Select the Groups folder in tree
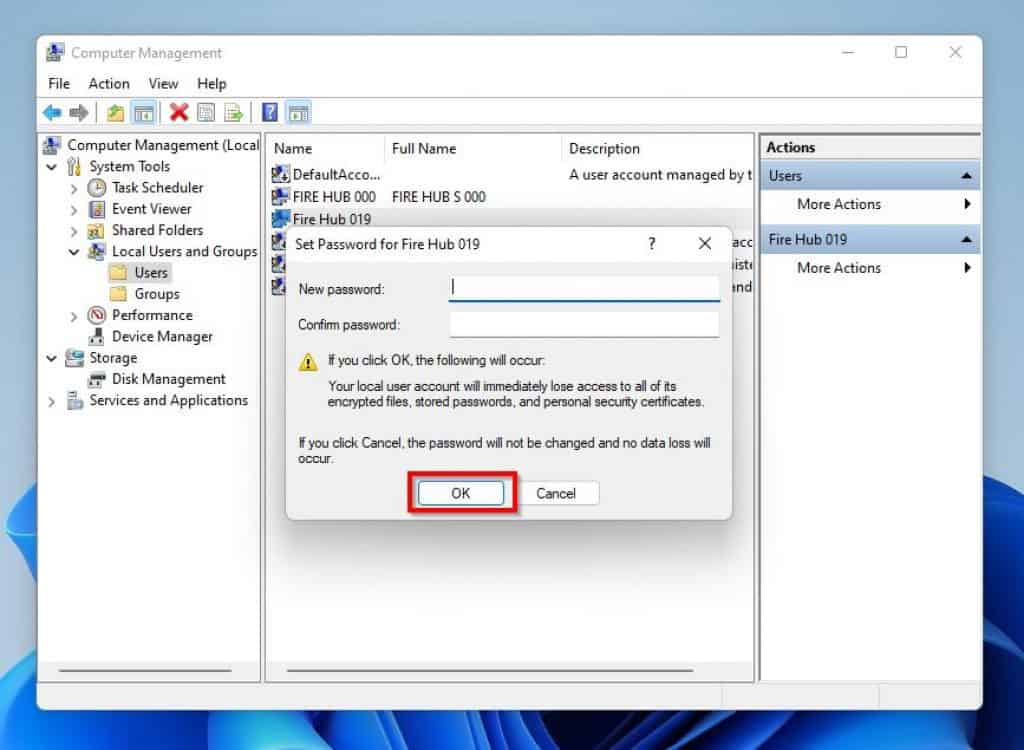 (x=157, y=294)
